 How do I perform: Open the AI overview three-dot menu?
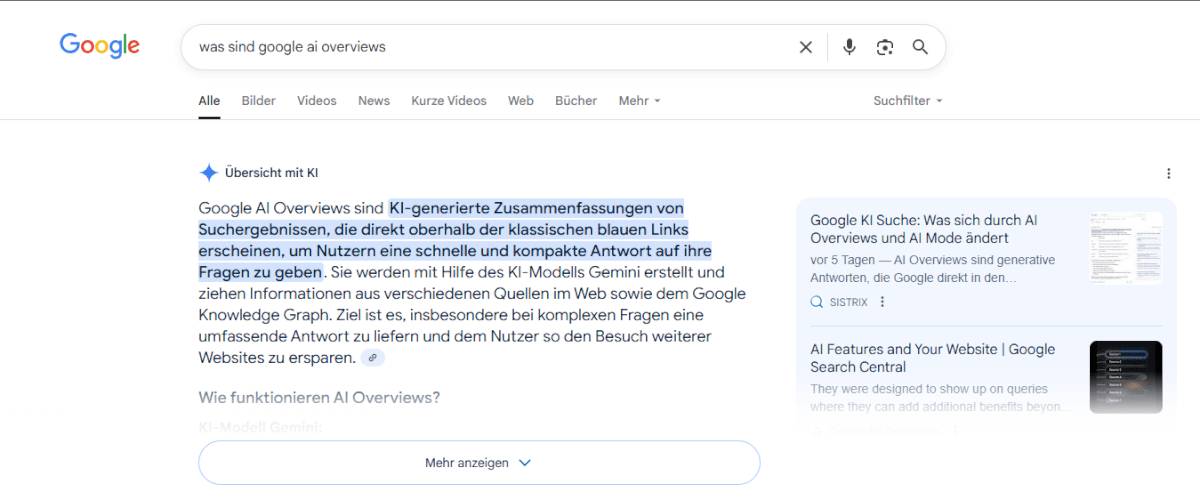(x=1168, y=174)
